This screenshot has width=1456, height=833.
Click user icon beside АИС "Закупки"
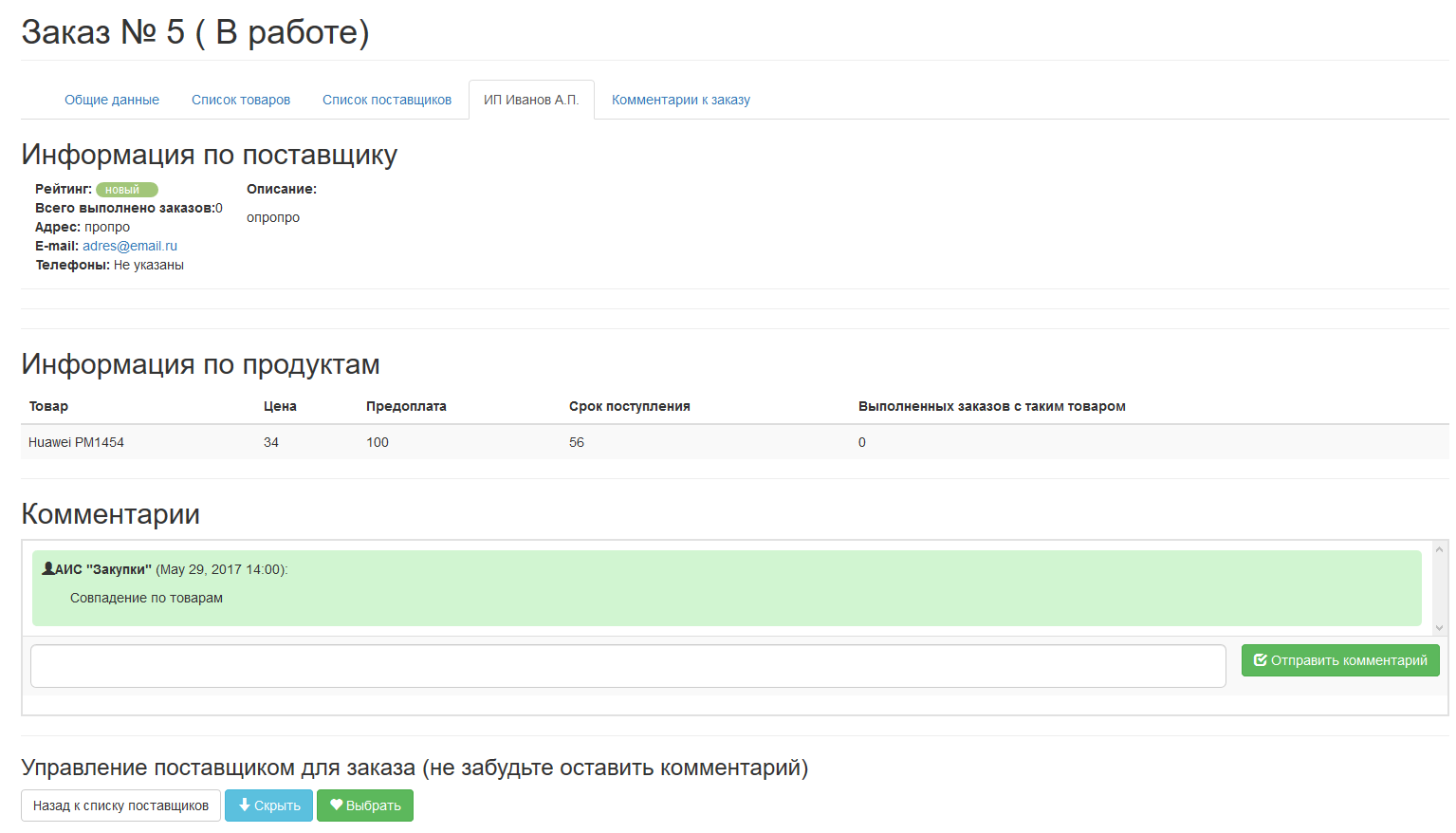(48, 568)
